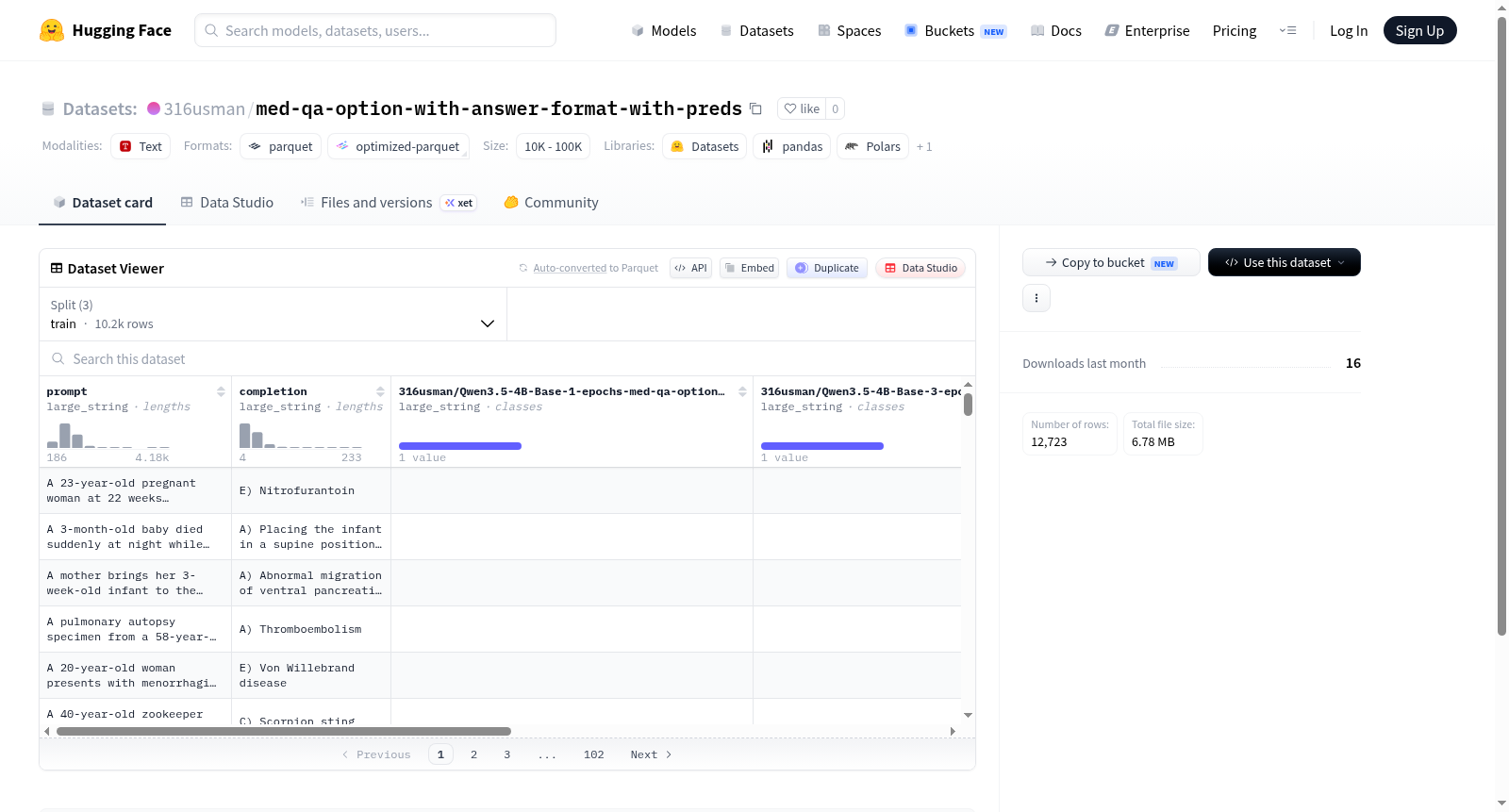Screen dimensions: 1509x812
Task: Click the Sign Up button
Action: coord(1419,30)
